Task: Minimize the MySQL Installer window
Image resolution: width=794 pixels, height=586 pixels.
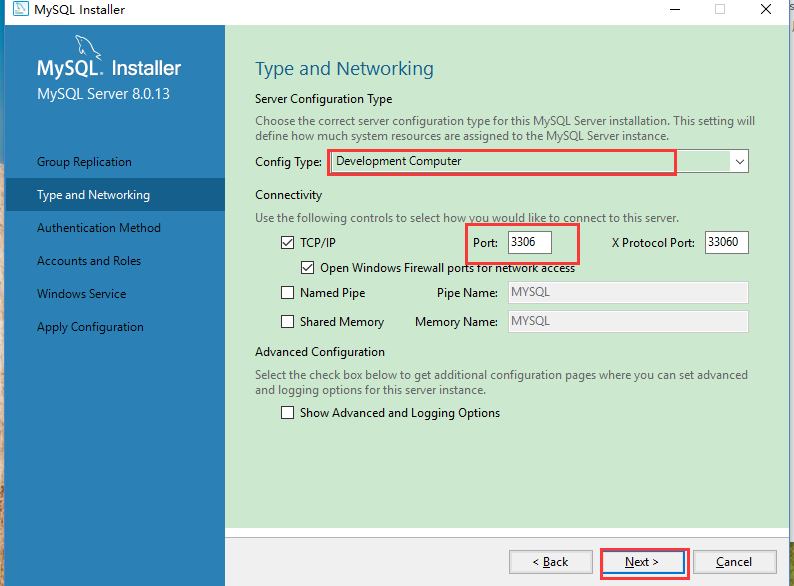Action: point(674,9)
